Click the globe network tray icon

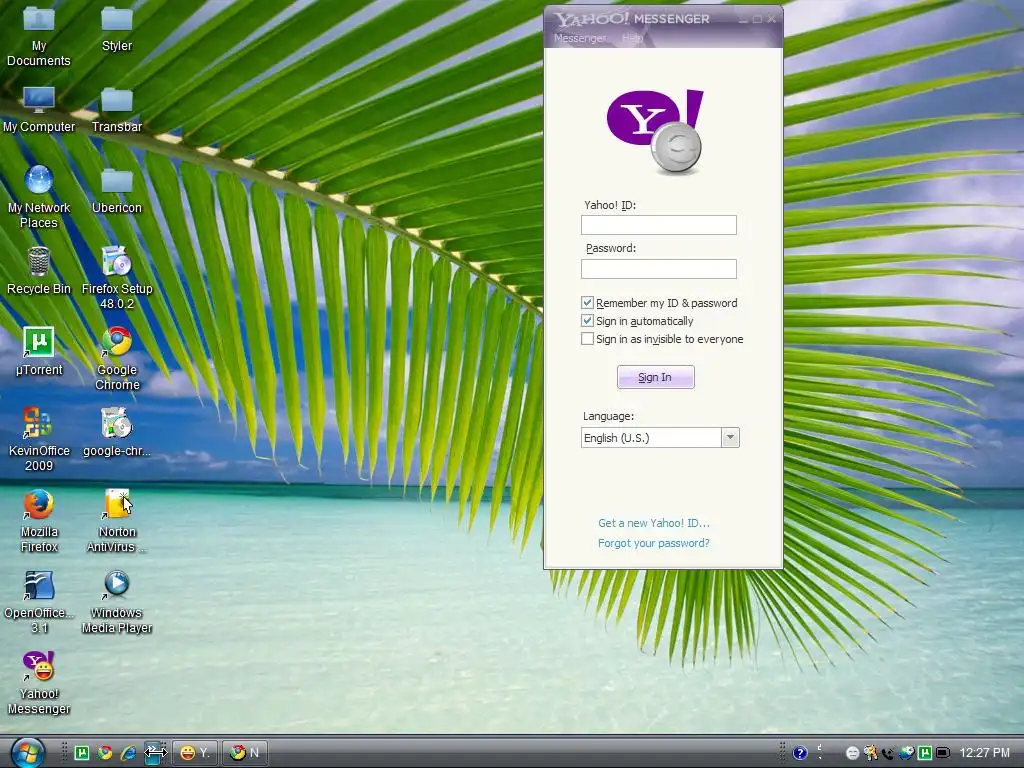pos(906,753)
